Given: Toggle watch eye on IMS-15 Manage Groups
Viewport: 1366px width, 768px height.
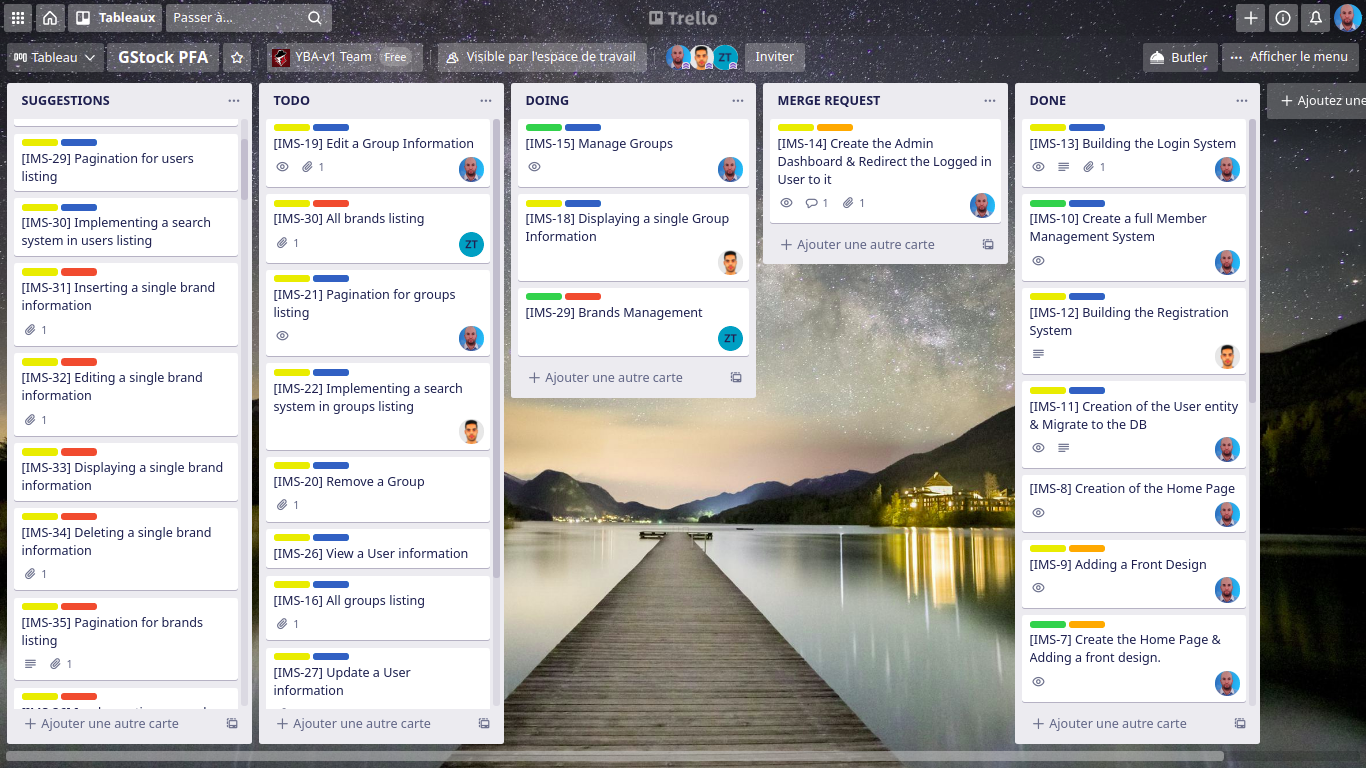Looking at the screenshot, I should pyautogui.click(x=534, y=167).
